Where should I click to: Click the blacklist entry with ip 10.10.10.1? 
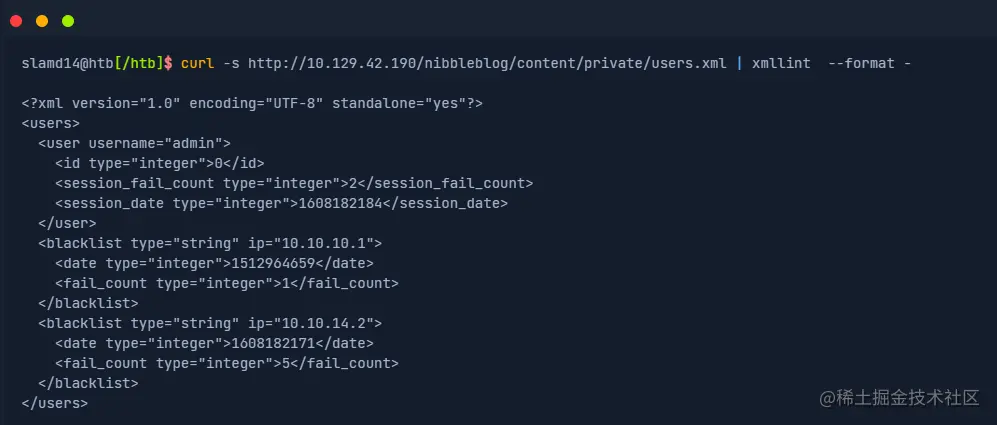click(210, 243)
